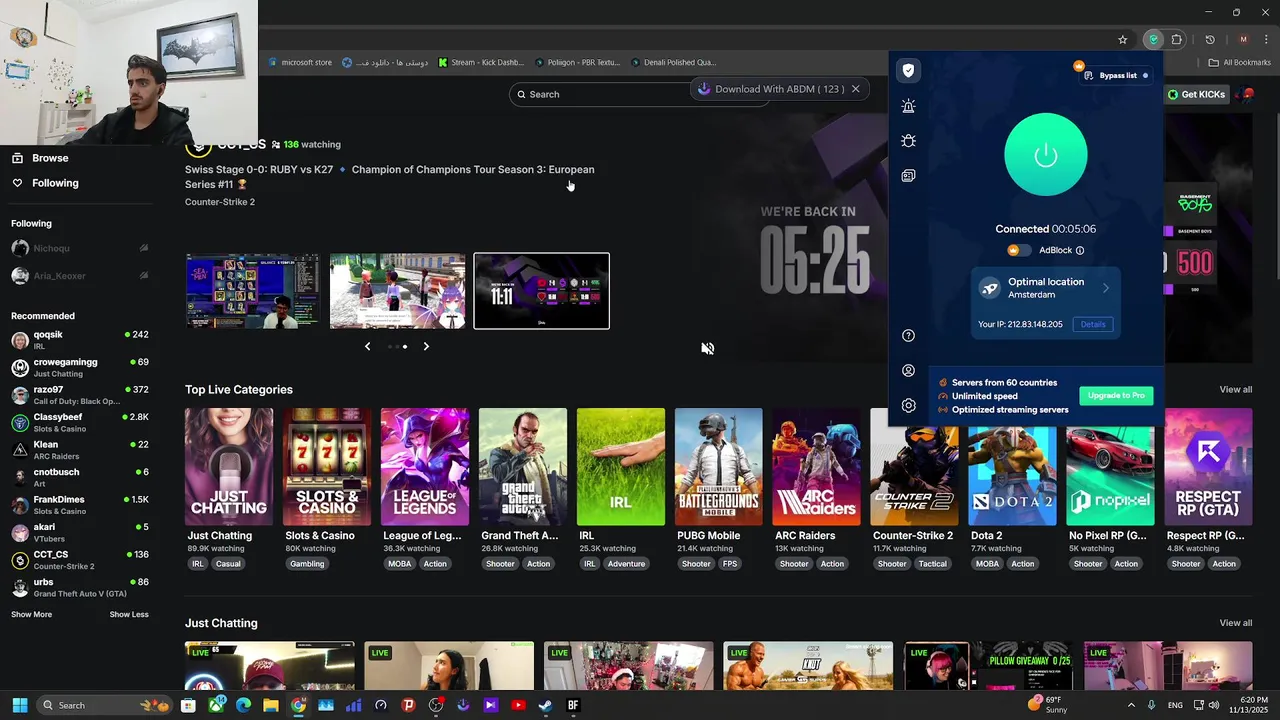Open Chrome history clock icon

click(x=1210, y=40)
